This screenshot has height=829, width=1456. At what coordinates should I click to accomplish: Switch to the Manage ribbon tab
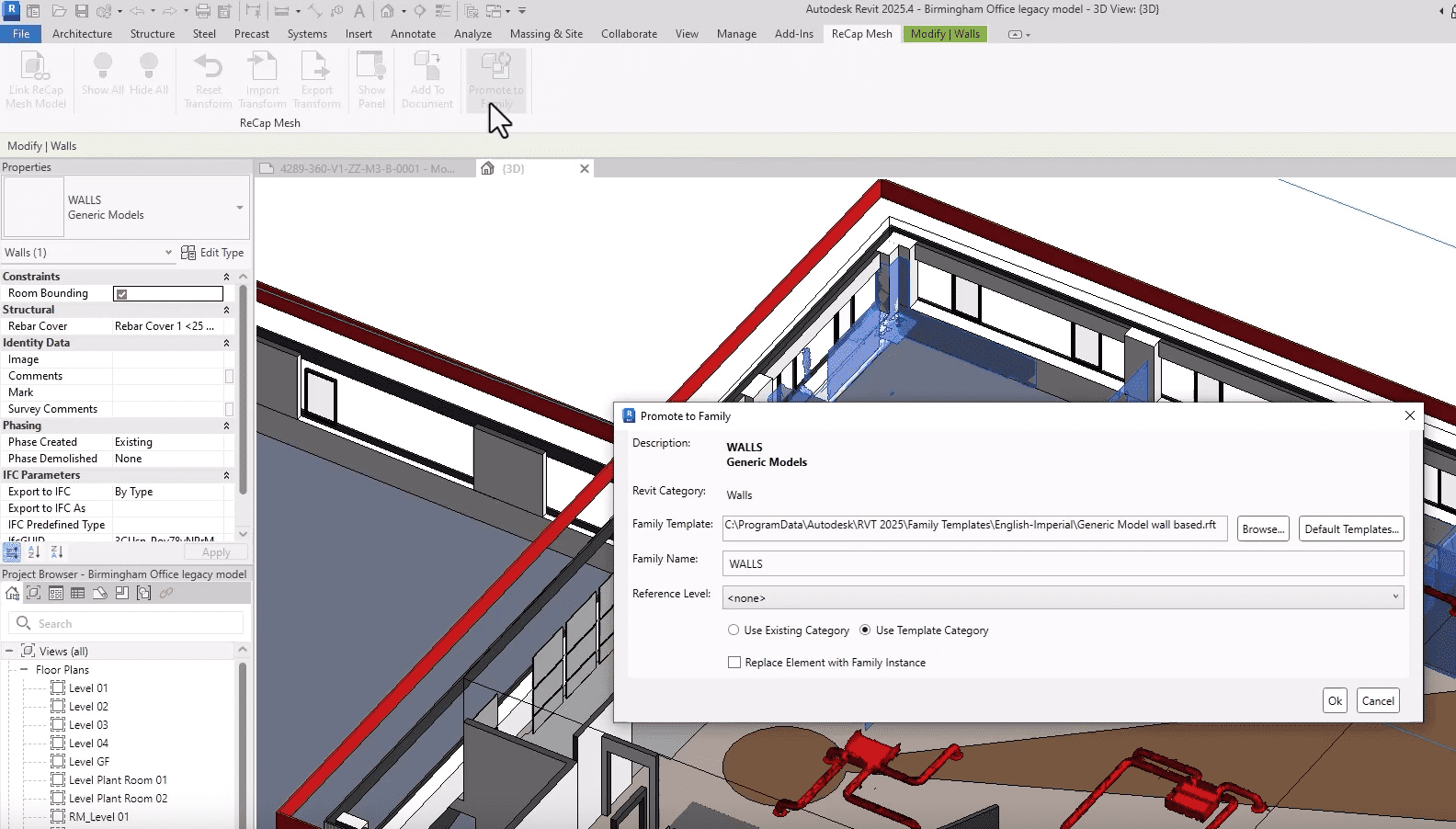pyautogui.click(x=736, y=34)
